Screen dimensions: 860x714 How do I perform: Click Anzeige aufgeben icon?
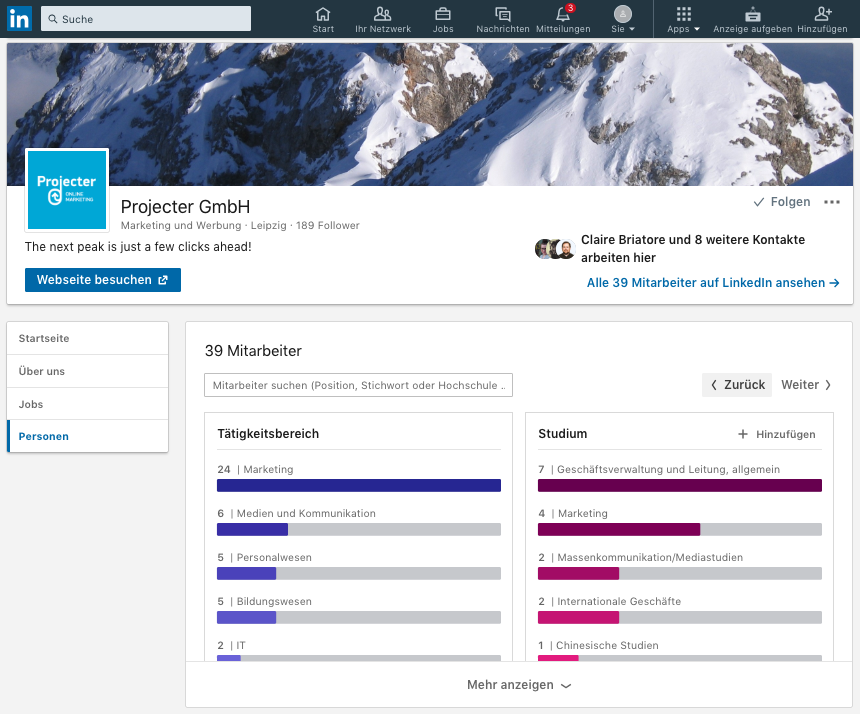(x=752, y=19)
